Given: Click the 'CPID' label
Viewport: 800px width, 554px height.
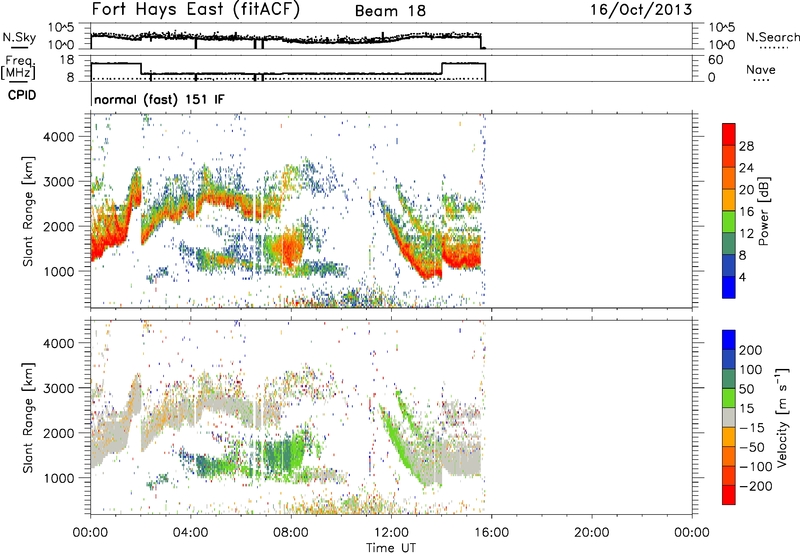Looking at the screenshot, I should click(x=22, y=95).
